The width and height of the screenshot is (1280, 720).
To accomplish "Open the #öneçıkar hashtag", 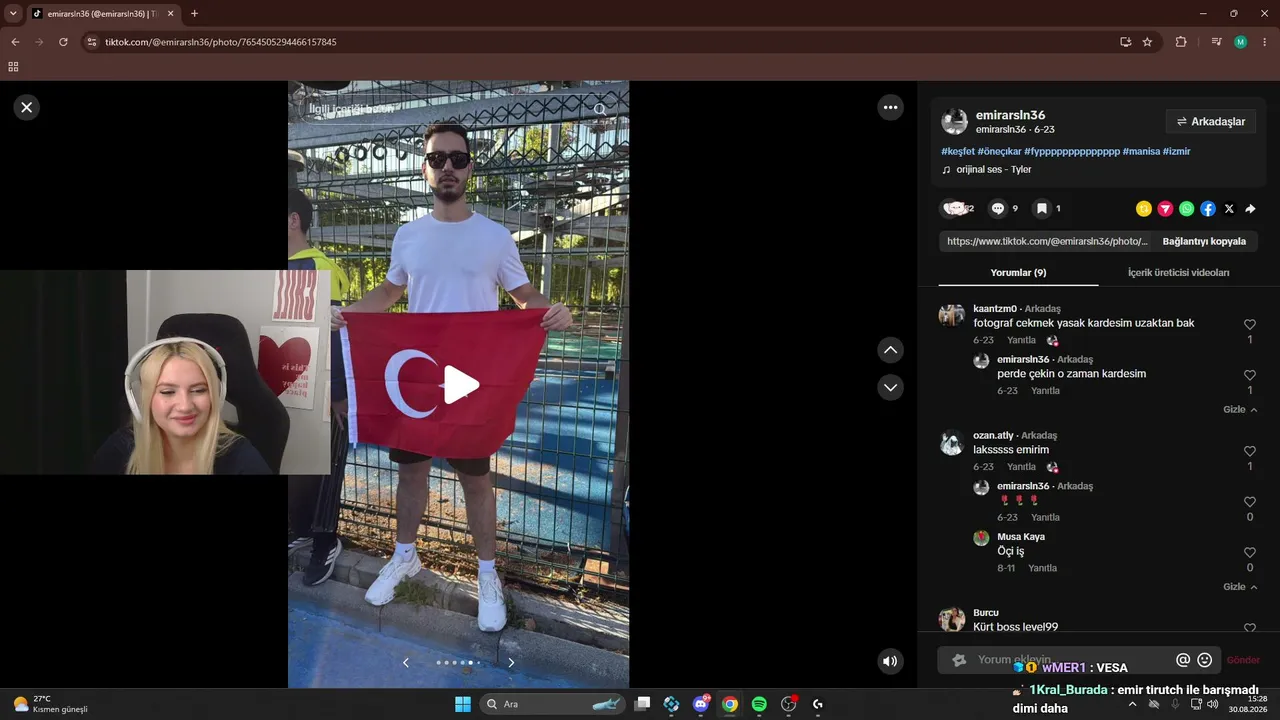I will point(999,151).
